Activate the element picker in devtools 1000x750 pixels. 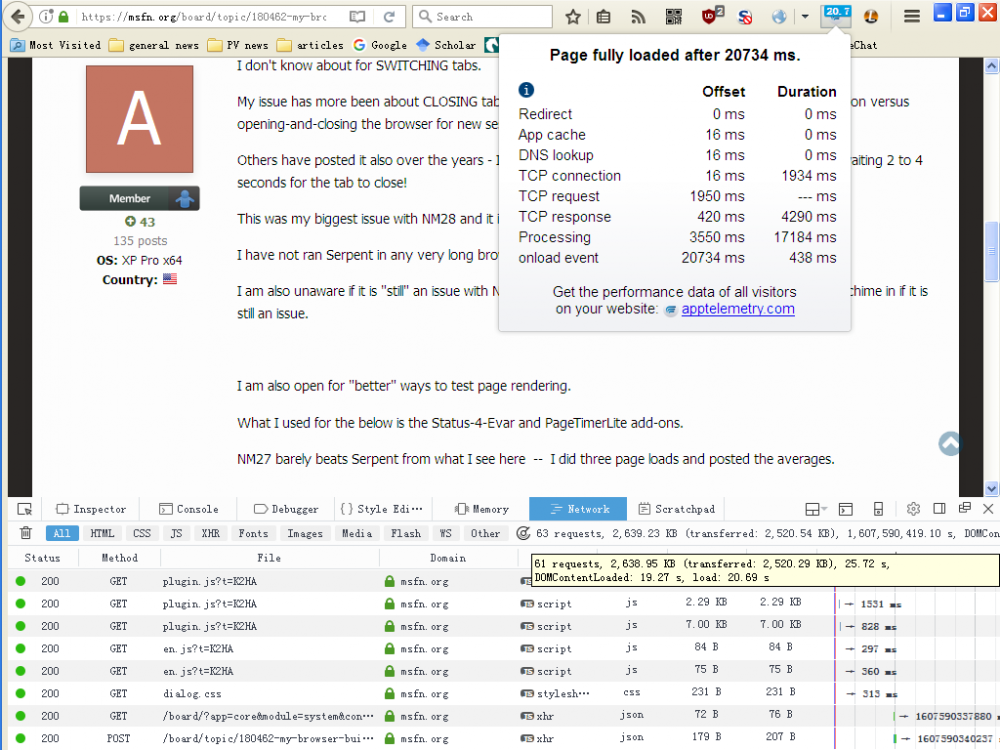25,509
